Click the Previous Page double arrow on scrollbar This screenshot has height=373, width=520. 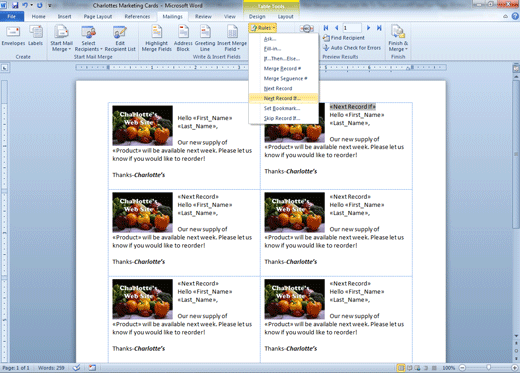516,344
